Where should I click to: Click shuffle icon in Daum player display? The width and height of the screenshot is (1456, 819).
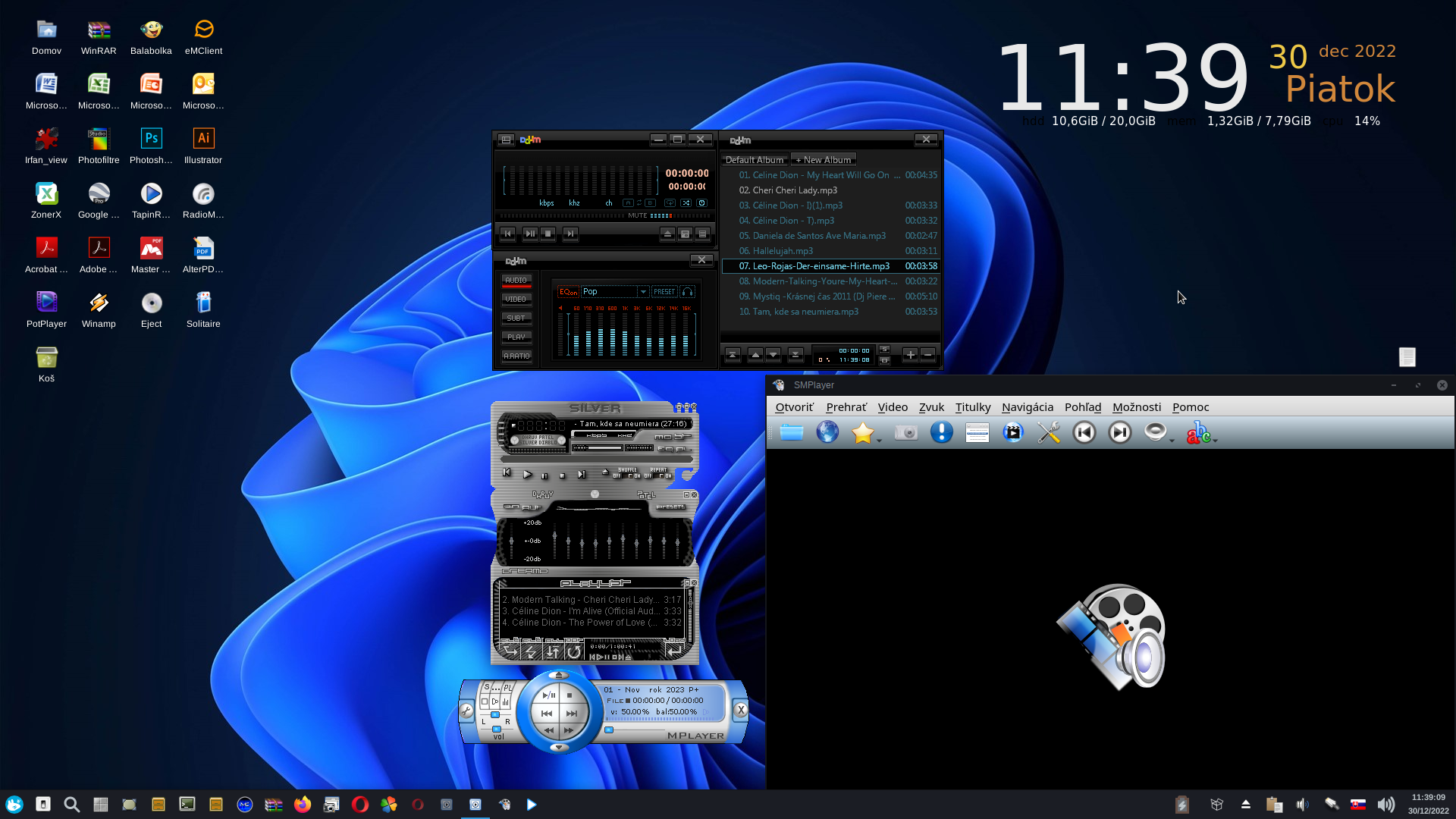686,203
